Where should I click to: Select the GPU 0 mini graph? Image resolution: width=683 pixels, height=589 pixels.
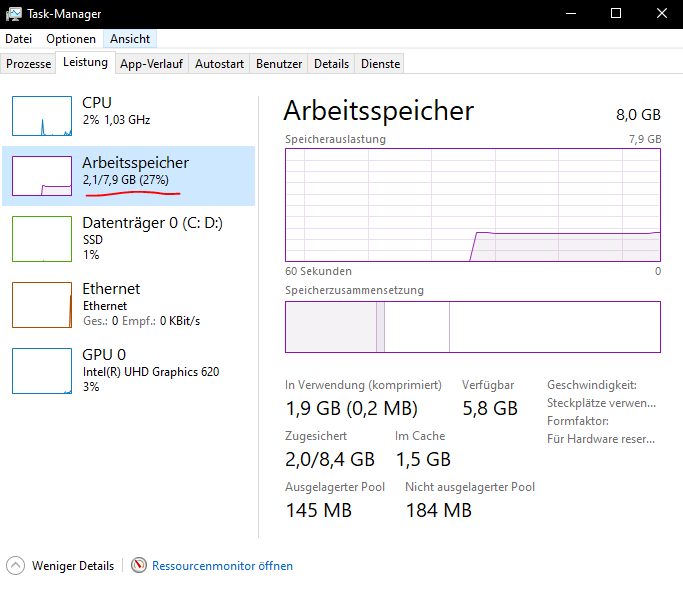coord(41,370)
